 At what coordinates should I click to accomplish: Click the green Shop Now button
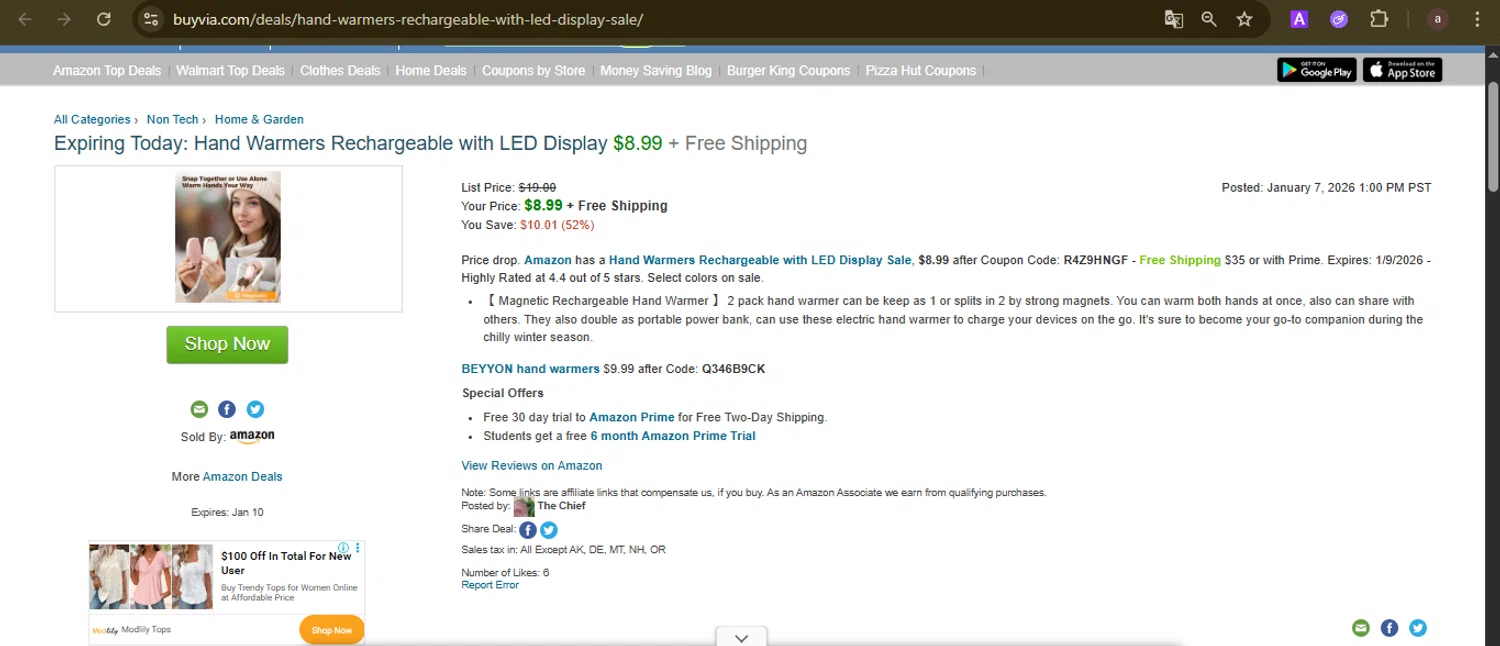[227, 344]
